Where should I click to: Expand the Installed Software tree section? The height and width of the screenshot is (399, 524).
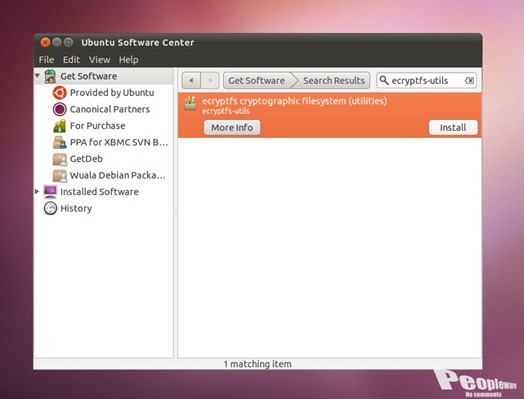[x=37, y=191]
